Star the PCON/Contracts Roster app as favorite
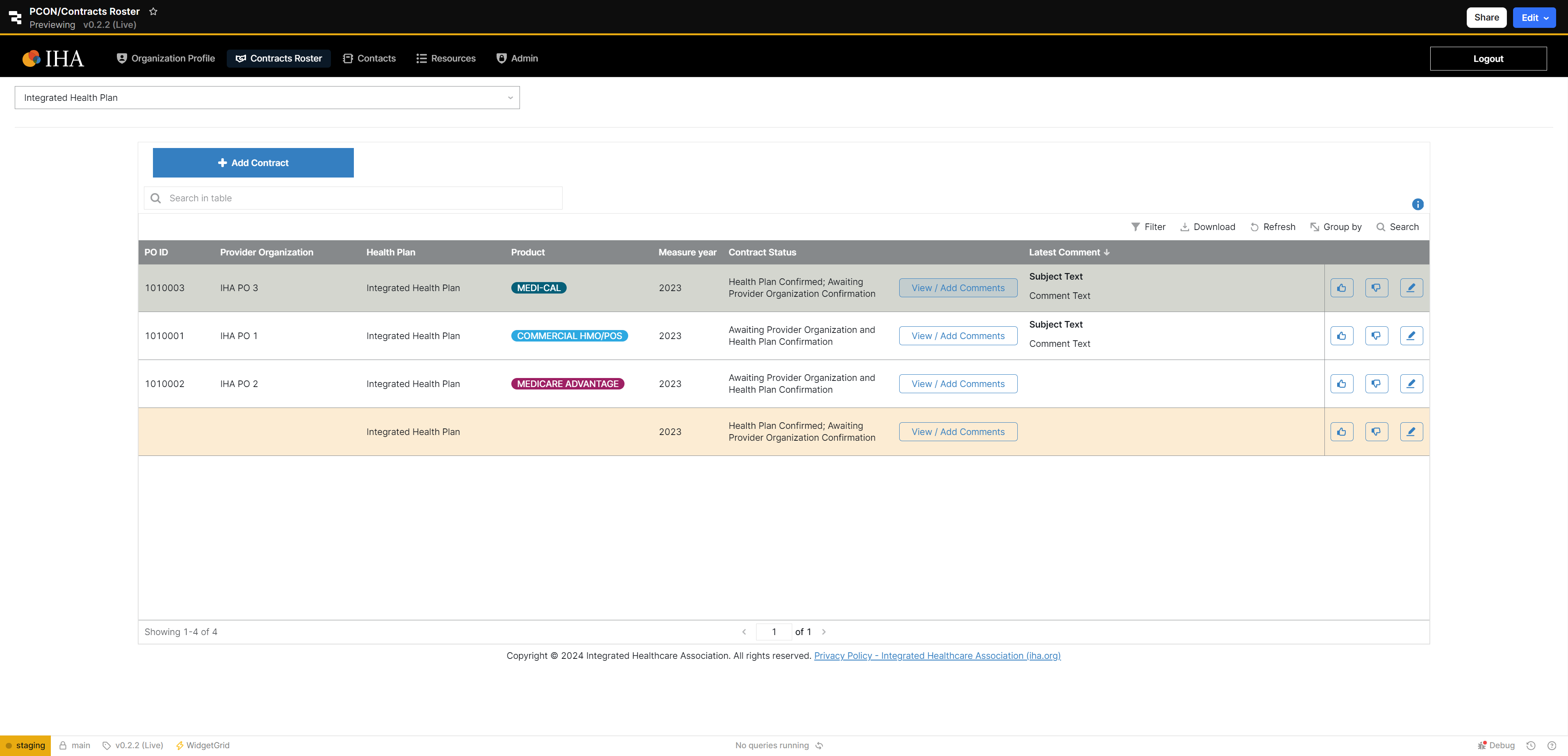Viewport: 1568px width, 756px height. click(153, 11)
